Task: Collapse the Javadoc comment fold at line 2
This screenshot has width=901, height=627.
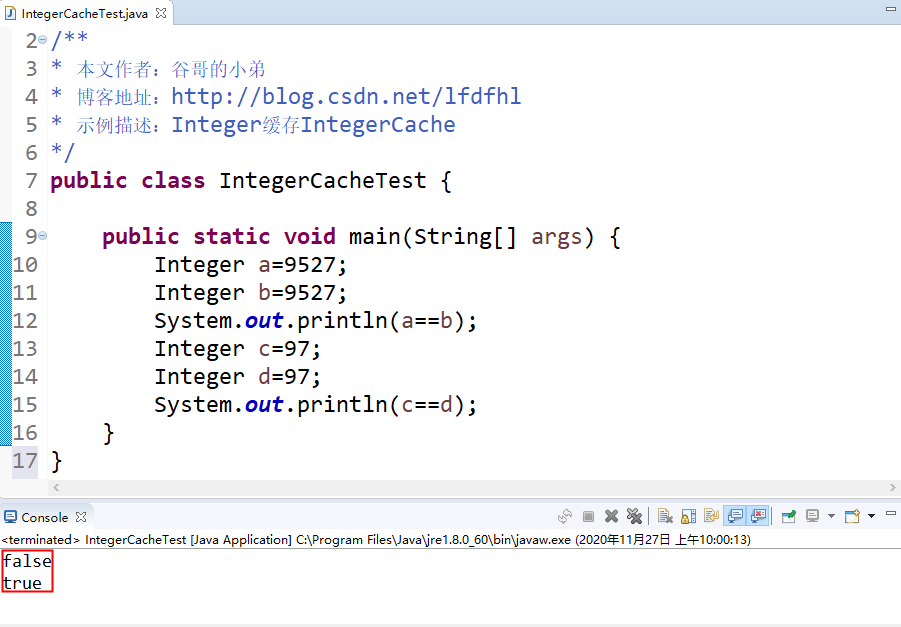Action: (43, 40)
